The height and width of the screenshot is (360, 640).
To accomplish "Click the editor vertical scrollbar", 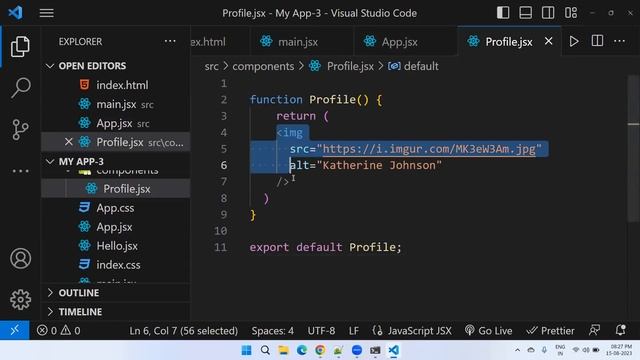I will (633, 149).
